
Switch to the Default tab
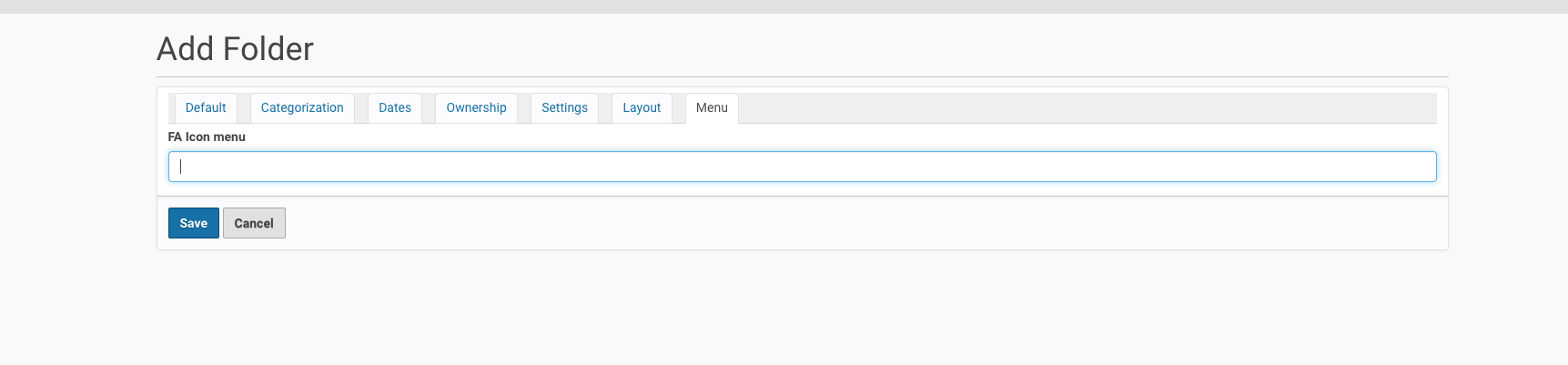[206, 107]
